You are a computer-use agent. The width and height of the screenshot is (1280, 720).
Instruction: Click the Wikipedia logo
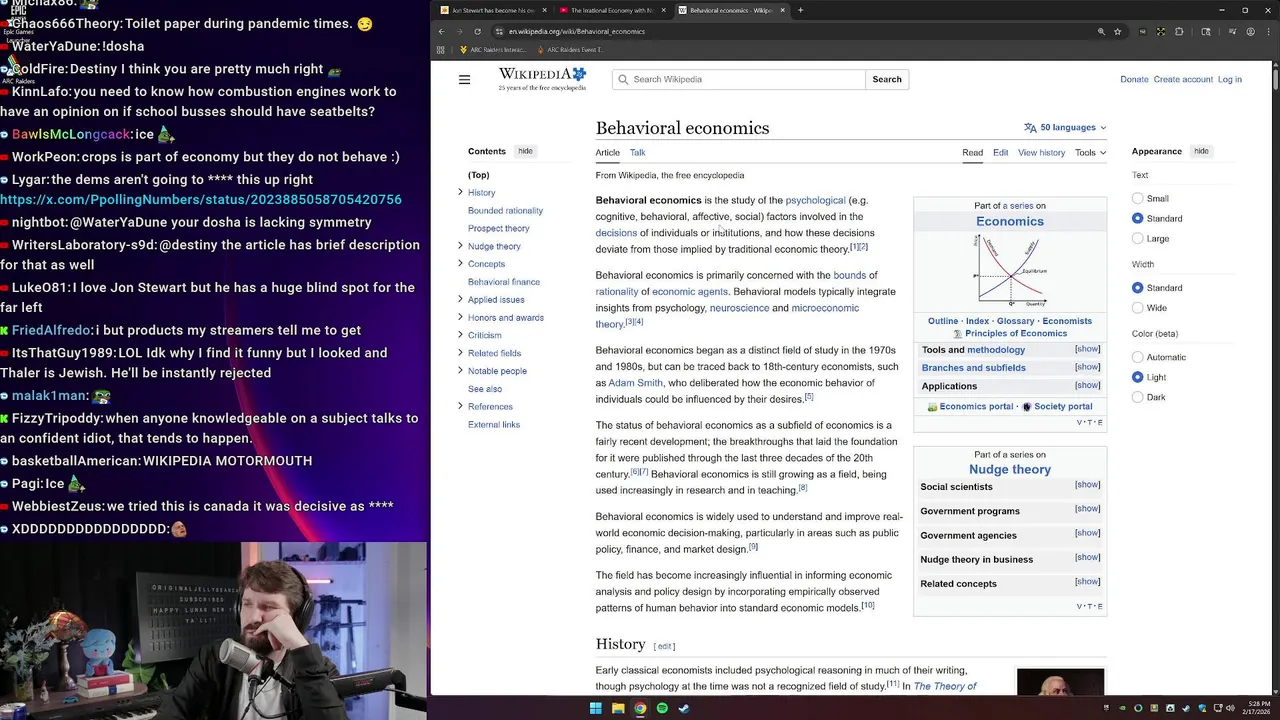click(542, 79)
